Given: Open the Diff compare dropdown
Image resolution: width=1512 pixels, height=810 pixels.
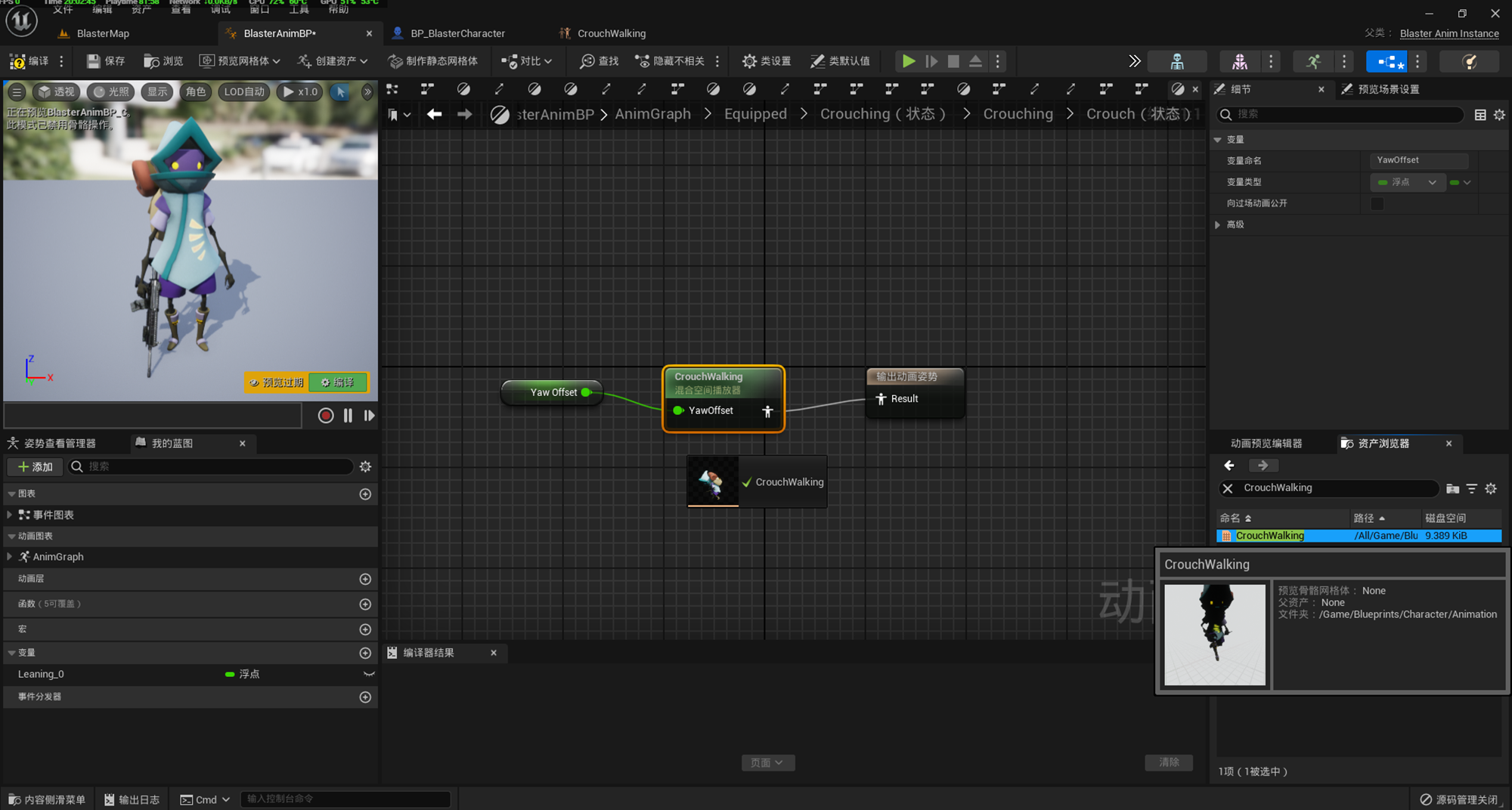Looking at the screenshot, I should coord(527,61).
